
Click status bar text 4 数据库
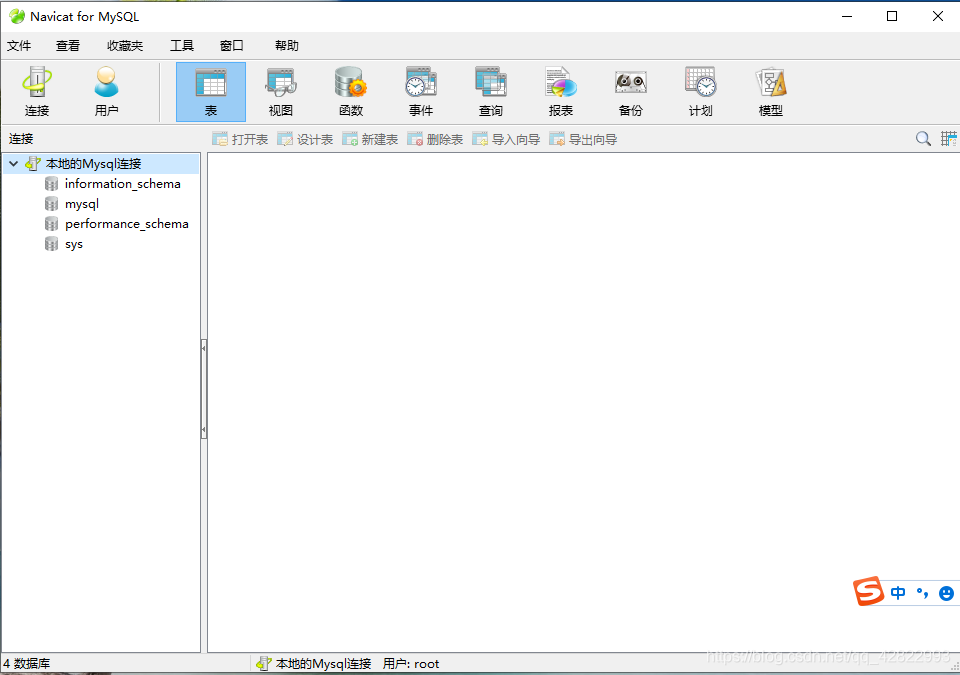pos(26,663)
